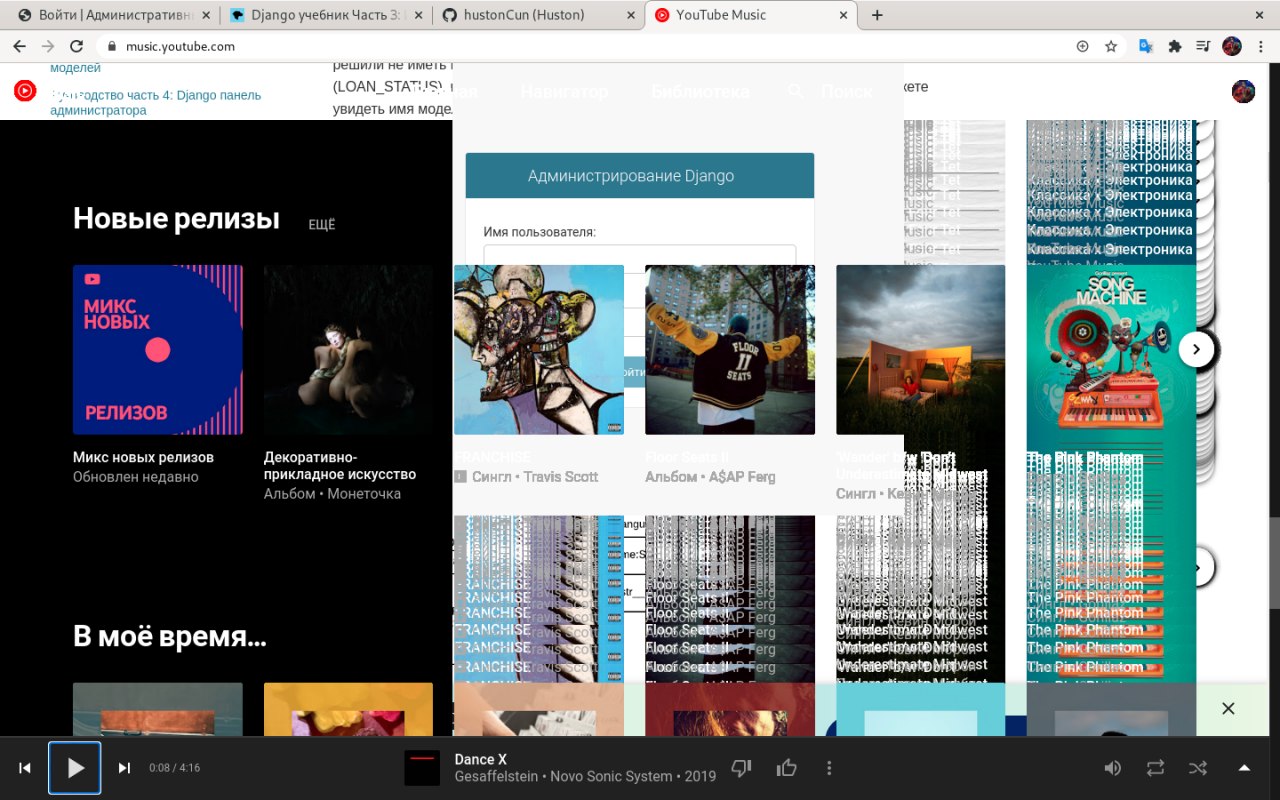1280x800 pixels.
Task: Open the Google Translate extension icon
Action: 1147,46
